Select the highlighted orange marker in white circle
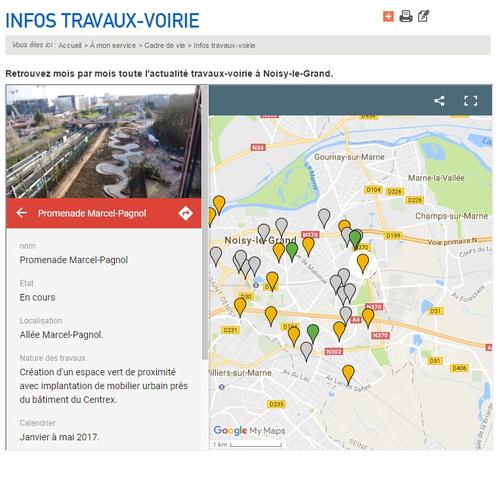Viewport: 500px width, 479px height. (x=363, y=262)
